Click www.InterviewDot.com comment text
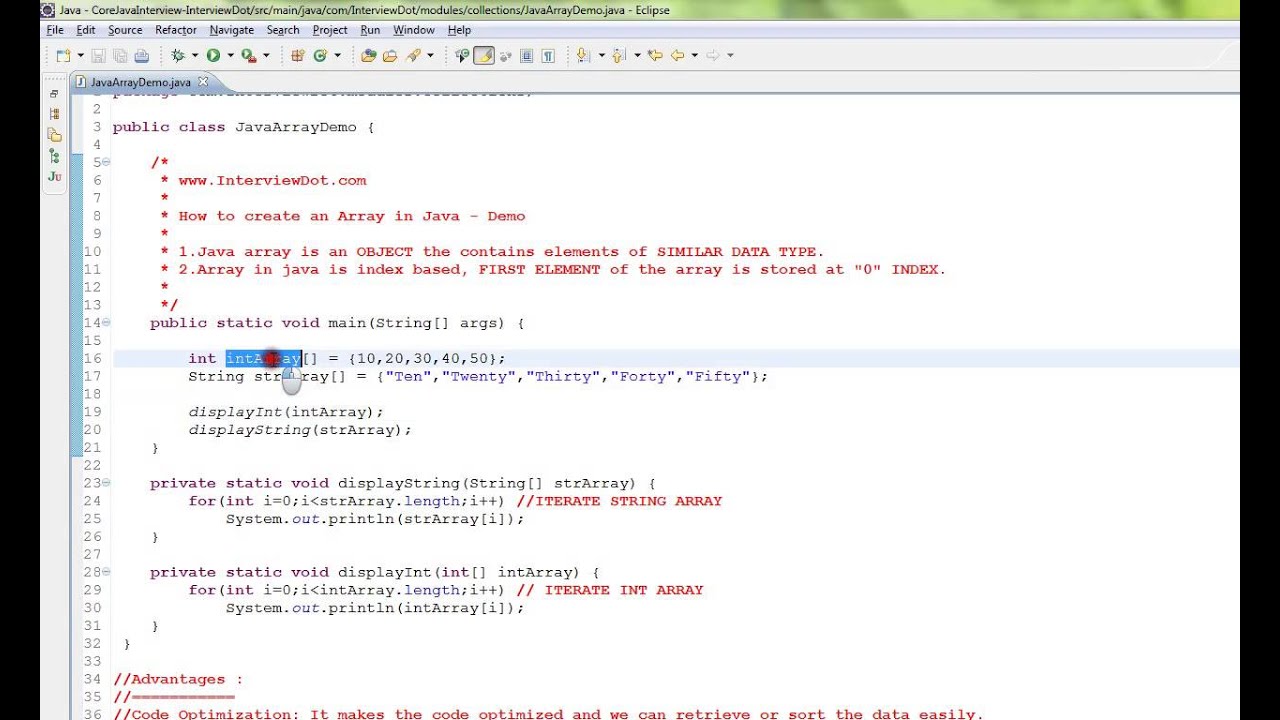 pyautogui.click(x=272, y=180)
